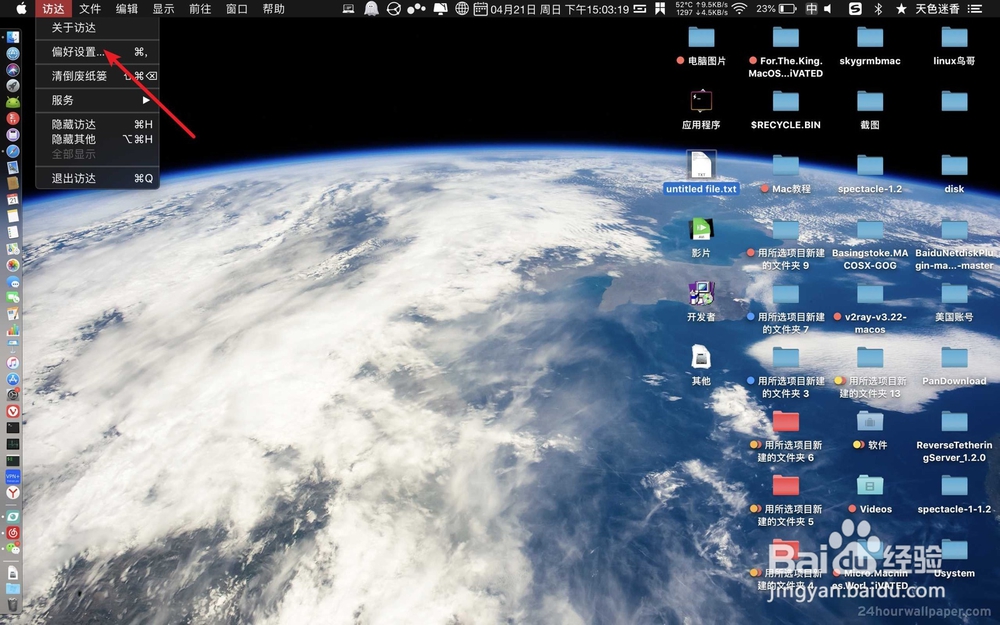The width and height of the screenshot is (1000, 625).
Task: Select 关于访达 menu entry
Action: pos(97,27)
